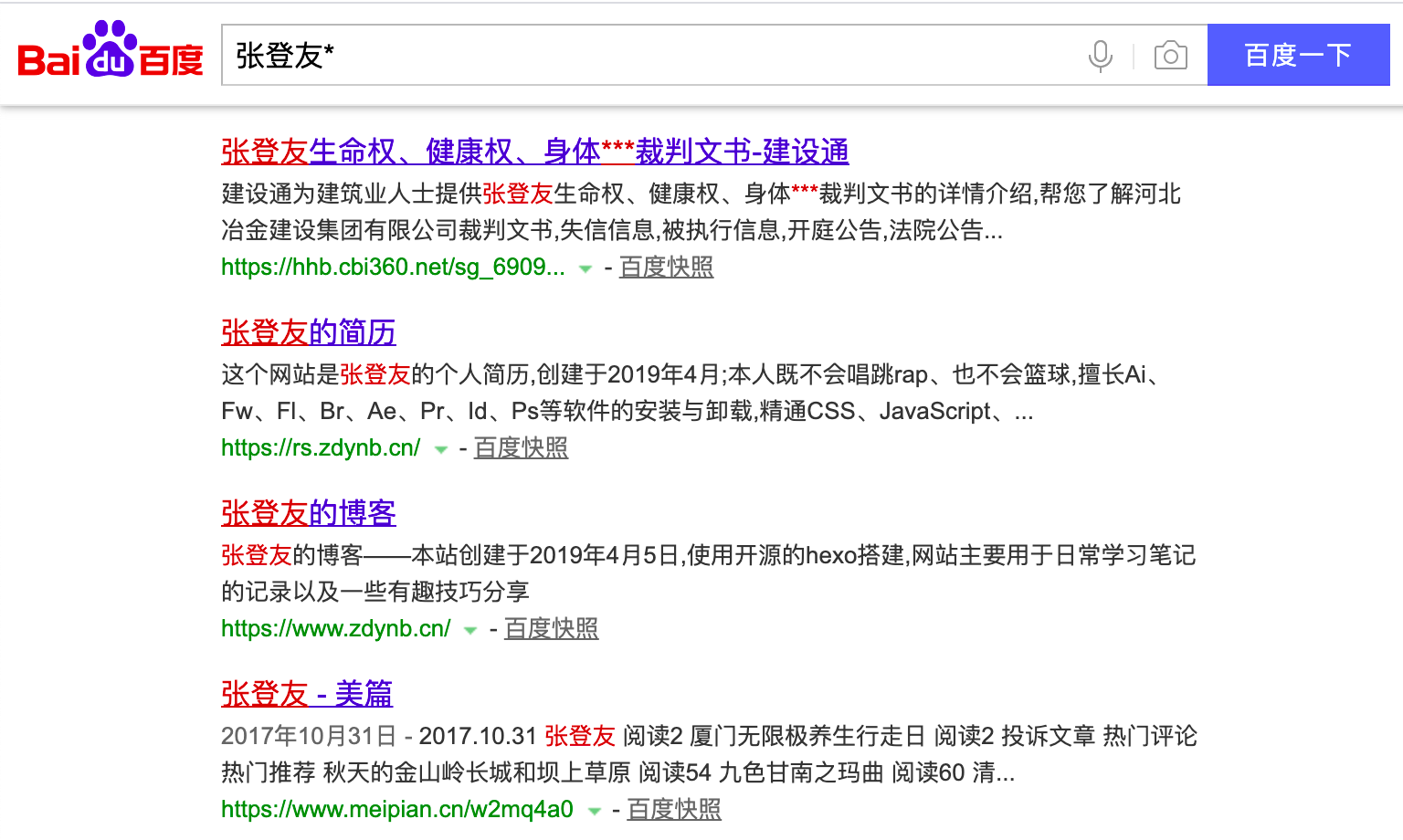Expand dropdown arrow next to rs.zdynb.cn

pos(441,450)
